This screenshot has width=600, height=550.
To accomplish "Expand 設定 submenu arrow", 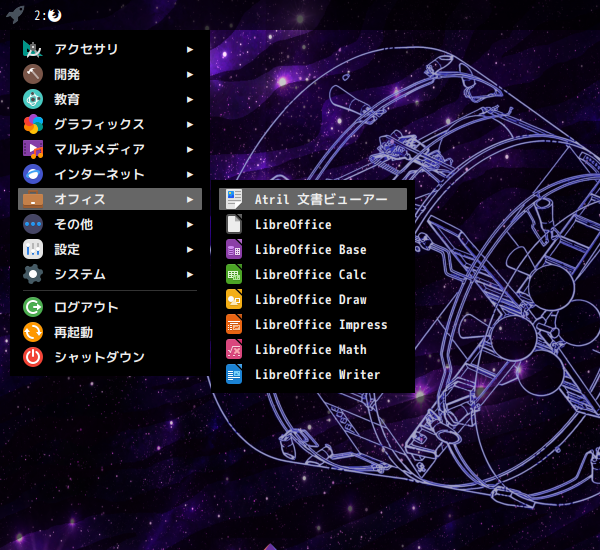I will (190, 250).
